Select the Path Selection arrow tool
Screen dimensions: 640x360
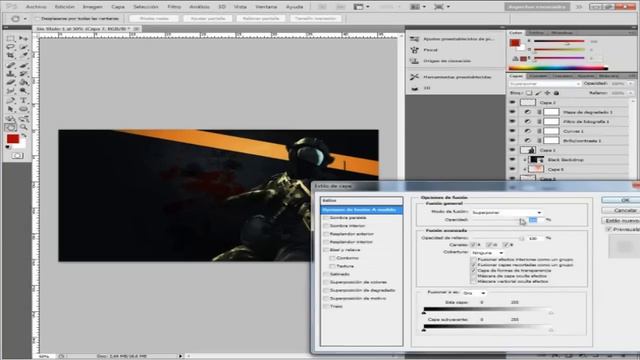click(x=11, y=109)
